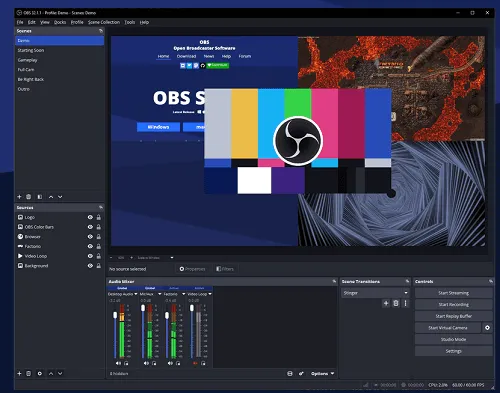Click Start Virtual Camera button
500x393 pixels.
[x=448, y=328]
